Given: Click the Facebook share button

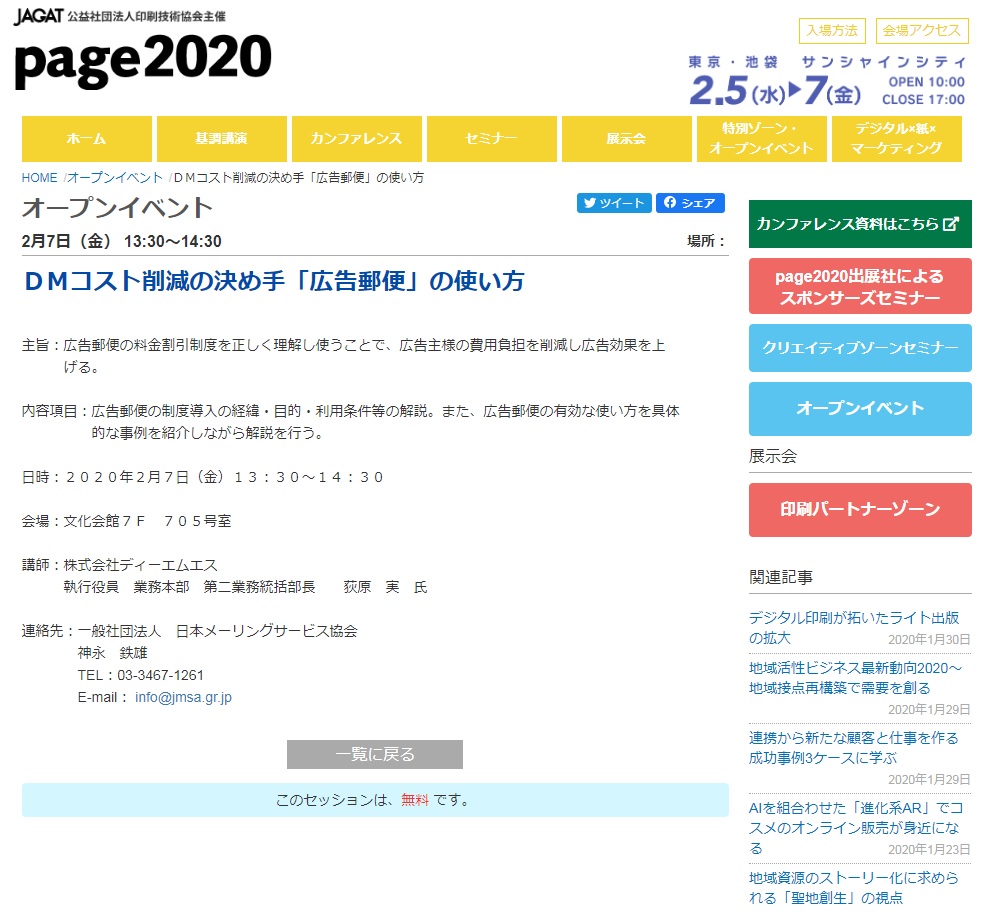Looking at the screenshot, I should pos(690,203).
